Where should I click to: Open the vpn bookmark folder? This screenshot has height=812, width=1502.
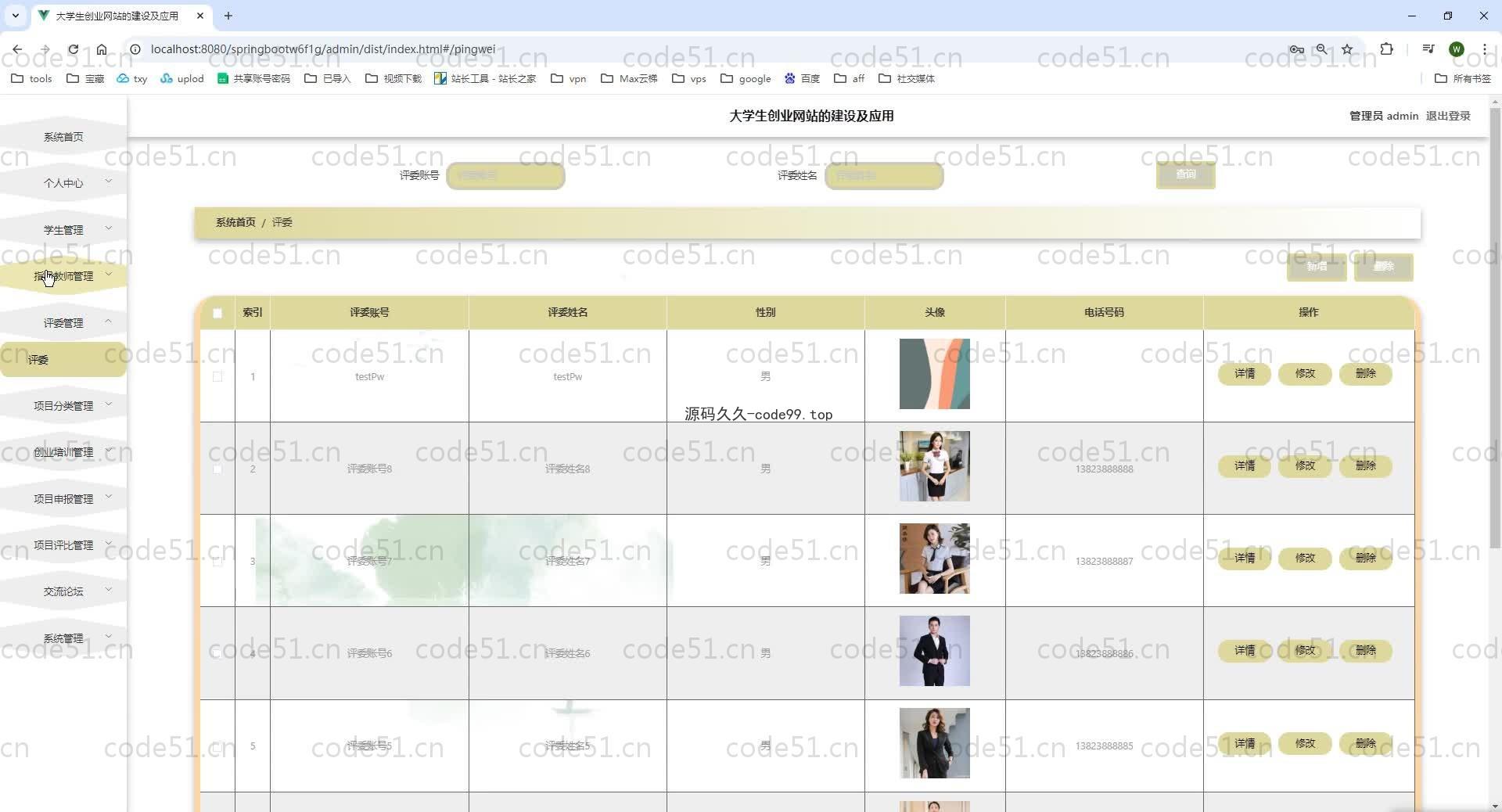[569, 78]
